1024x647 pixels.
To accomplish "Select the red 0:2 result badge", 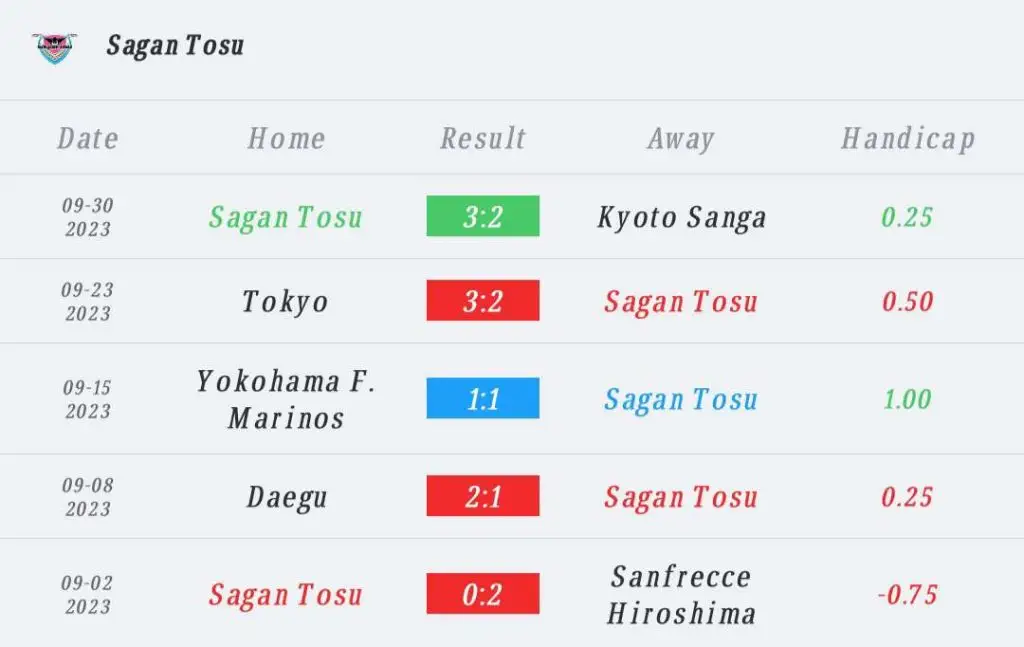I will [483, 593].
